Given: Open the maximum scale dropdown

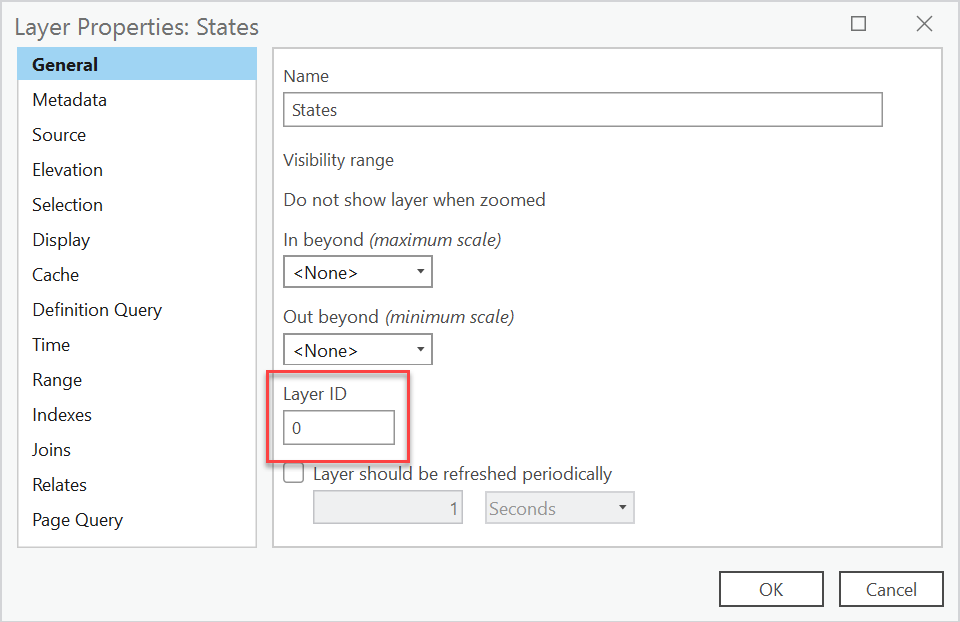Looking at the screenshot, I should (358, 271).
